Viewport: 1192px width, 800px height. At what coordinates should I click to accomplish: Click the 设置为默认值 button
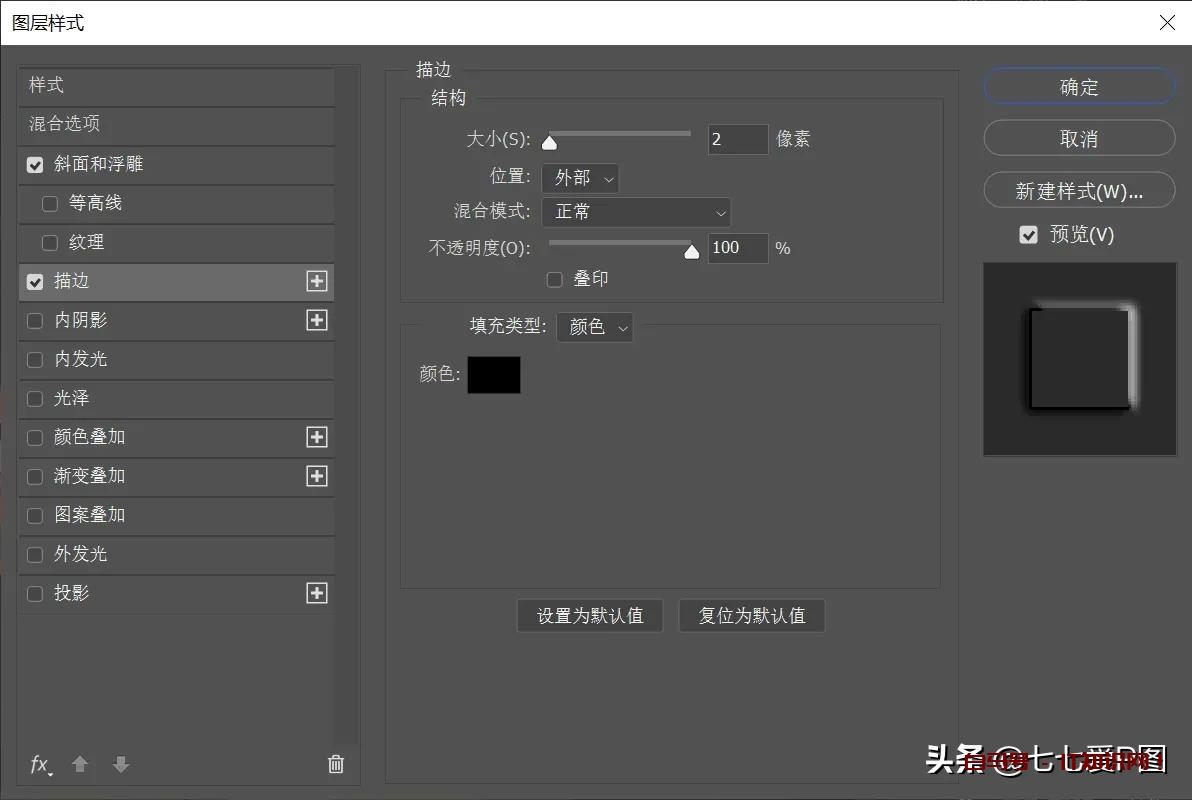point(590,616)
